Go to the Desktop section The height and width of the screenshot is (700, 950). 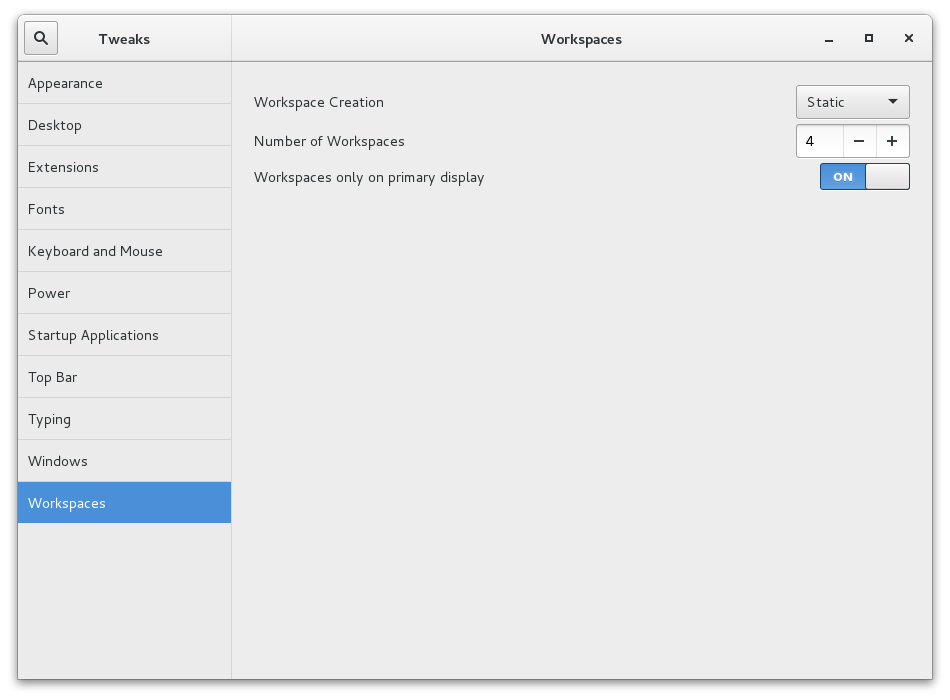(124, 125)
